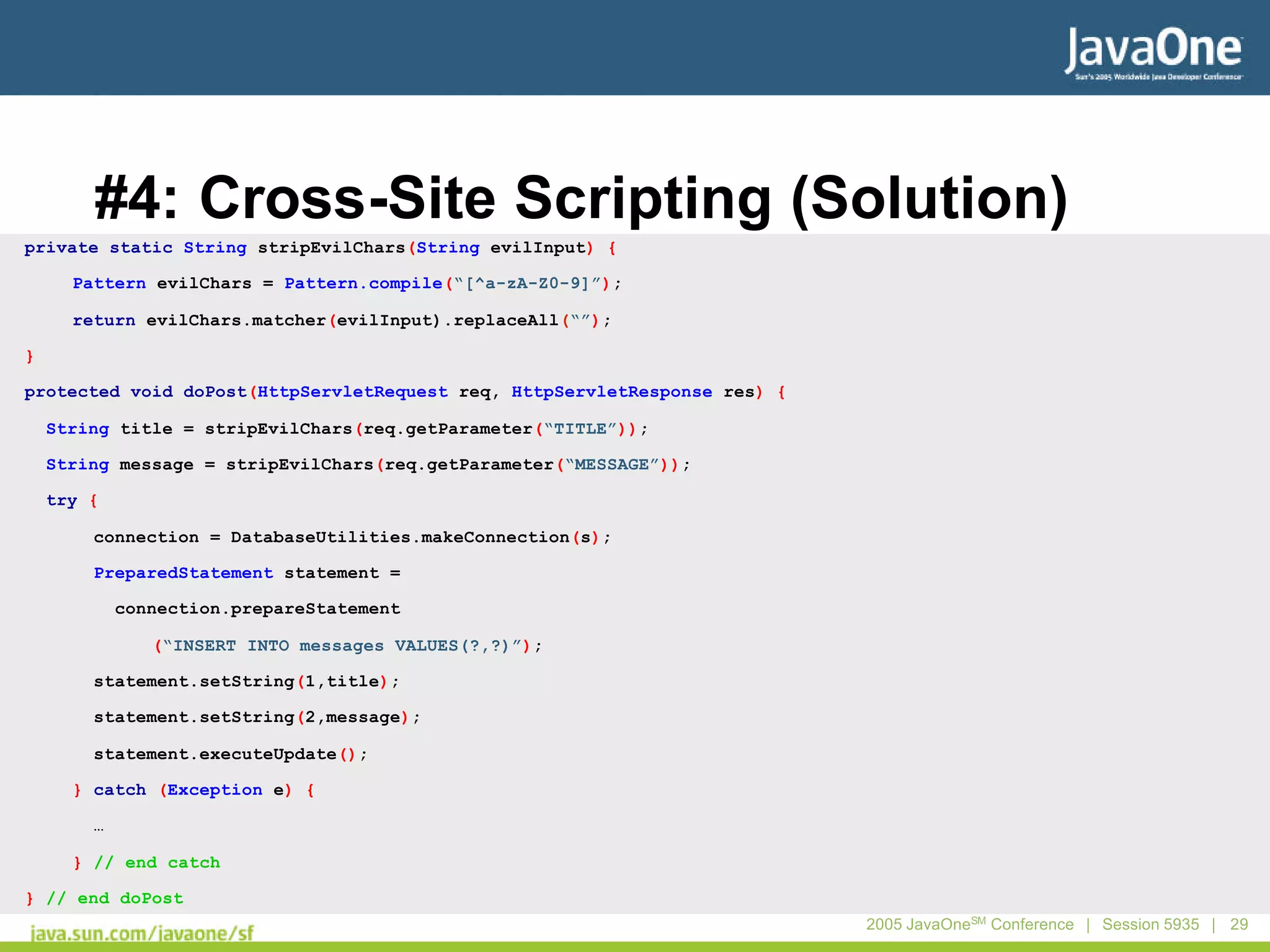Select the DatabaseUtilities.makeConnection(s) line
This screenshot has height=952, width=1270.
352,537
